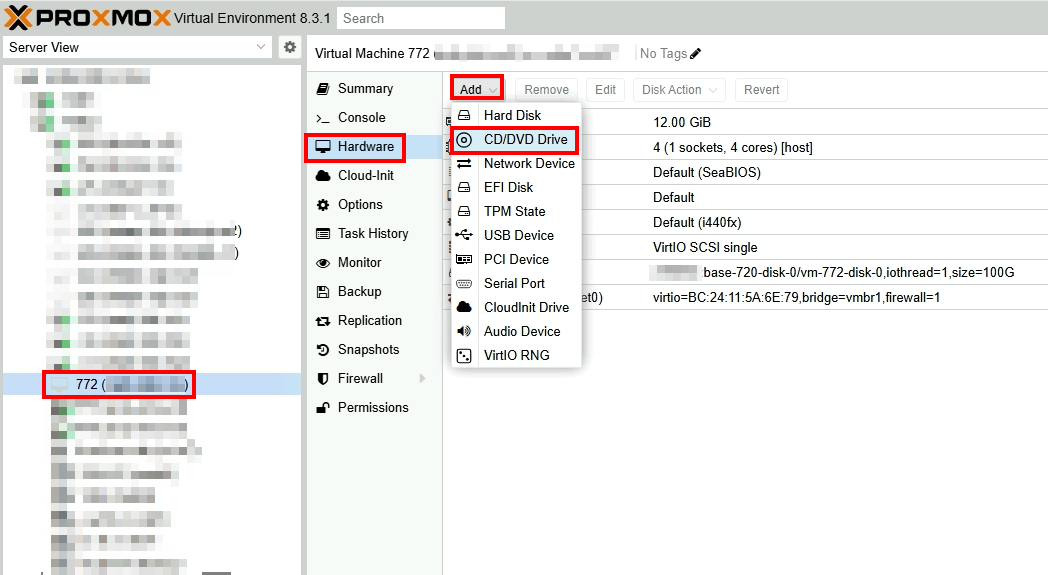The height and width of the screenshot is (575, 1048).
Task: Click the Remove button
Action: tap(546, 90)
